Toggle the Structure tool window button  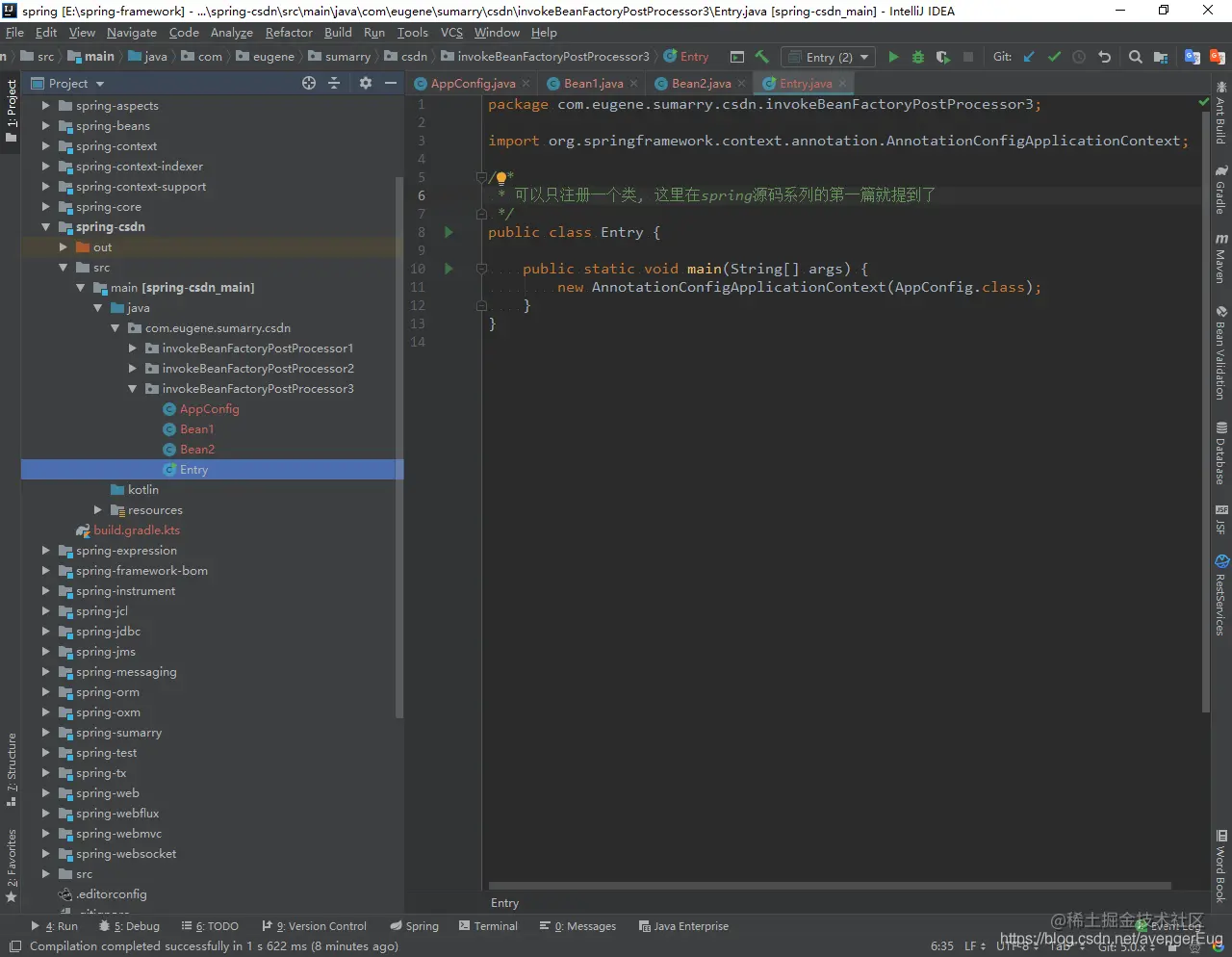[11, 770]
